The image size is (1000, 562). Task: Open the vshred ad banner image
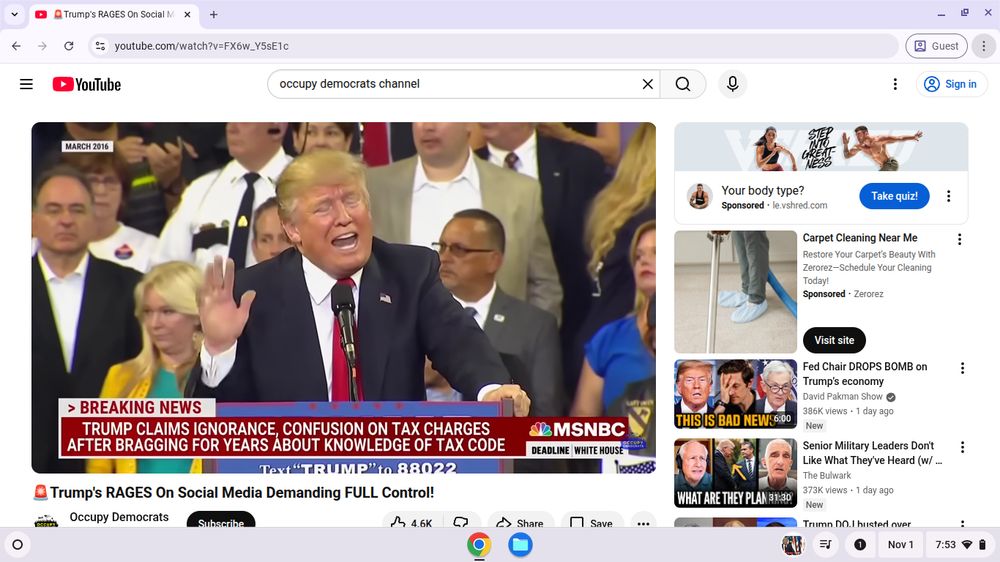click(821, 147)
